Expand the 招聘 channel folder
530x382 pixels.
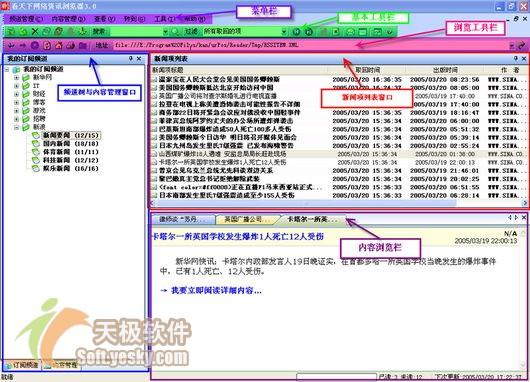(x=16, y=119)
